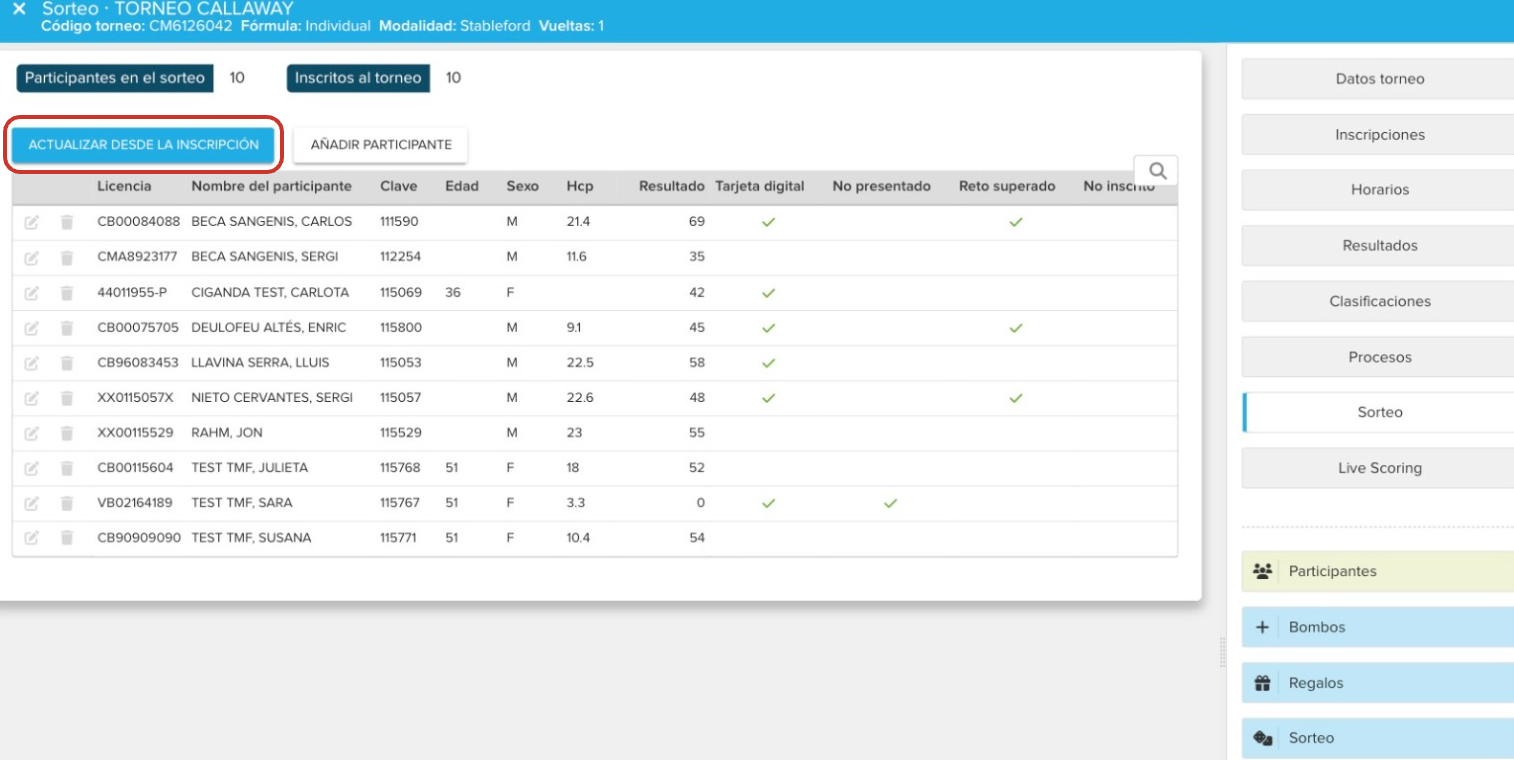Expand the Bombos section
The height and width of the screenshot is (760, 1514).
coord(1377,628)
